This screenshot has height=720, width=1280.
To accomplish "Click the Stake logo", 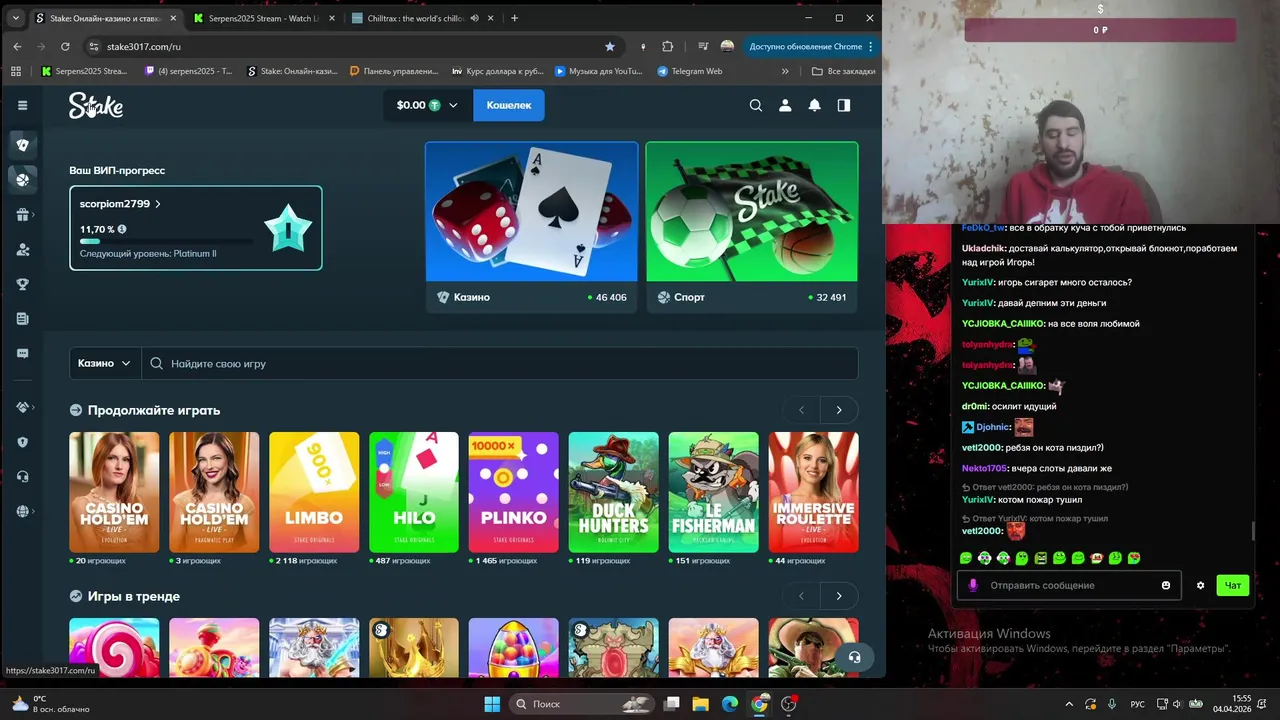I will [x=96, y=105].
